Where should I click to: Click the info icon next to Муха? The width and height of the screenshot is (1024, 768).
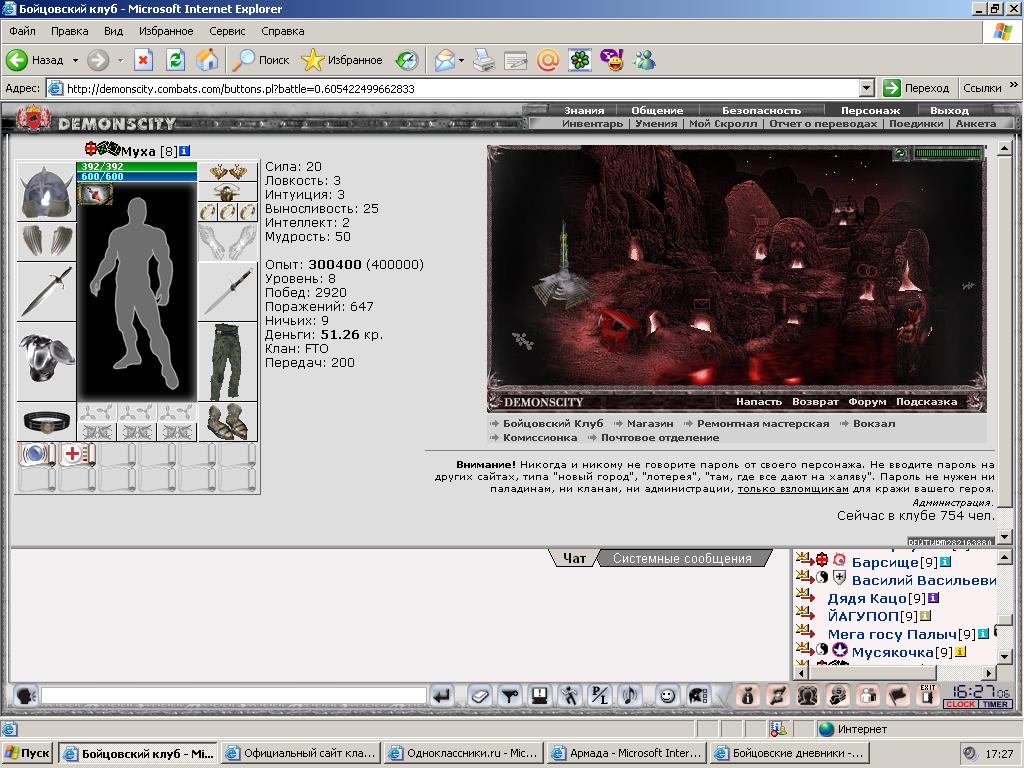point(184,151)
